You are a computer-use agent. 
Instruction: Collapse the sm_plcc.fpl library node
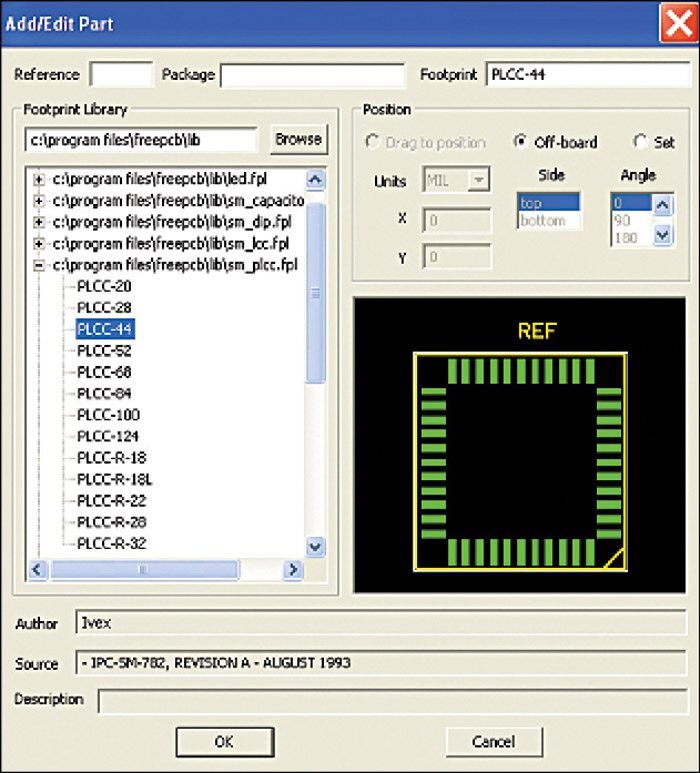click(39, 265)
